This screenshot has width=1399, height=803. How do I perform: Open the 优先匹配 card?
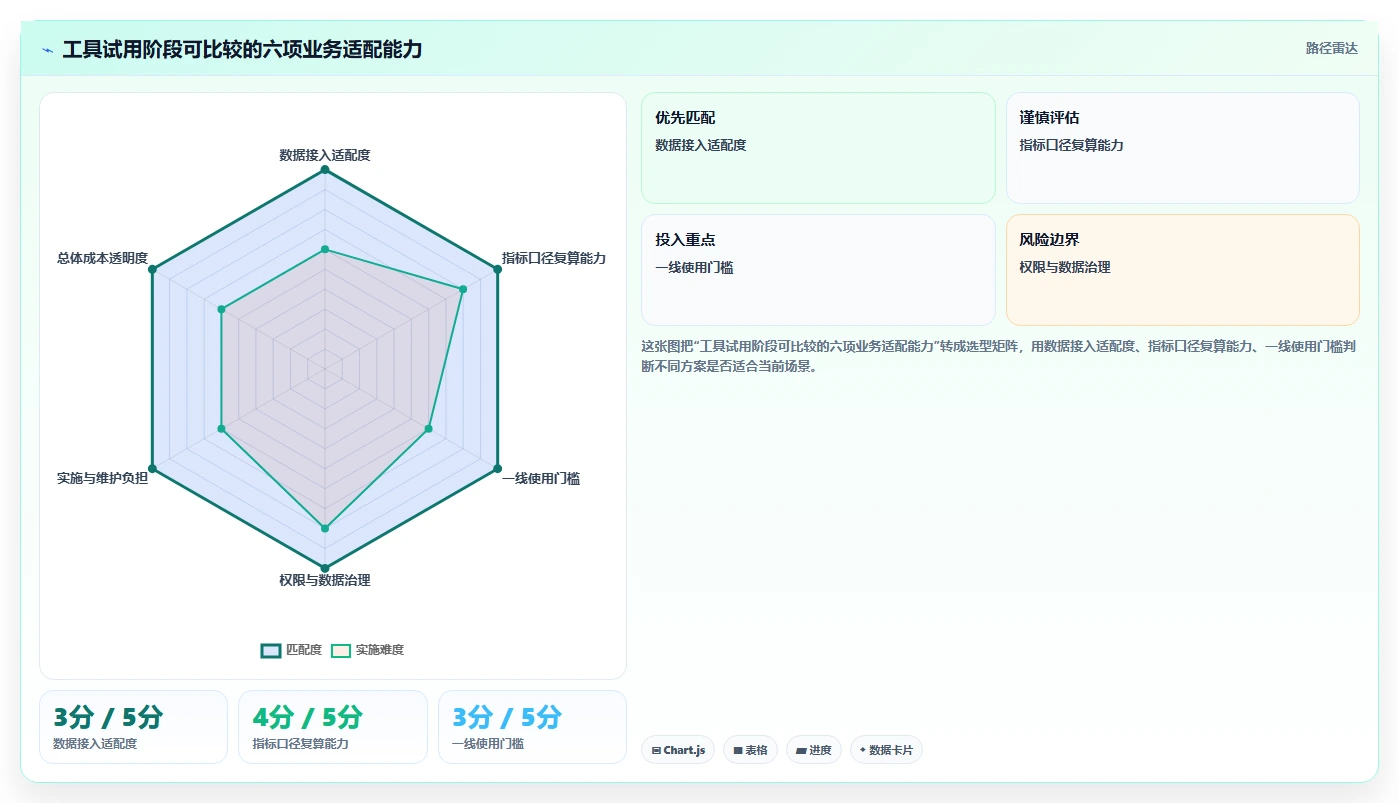point(818,148)
